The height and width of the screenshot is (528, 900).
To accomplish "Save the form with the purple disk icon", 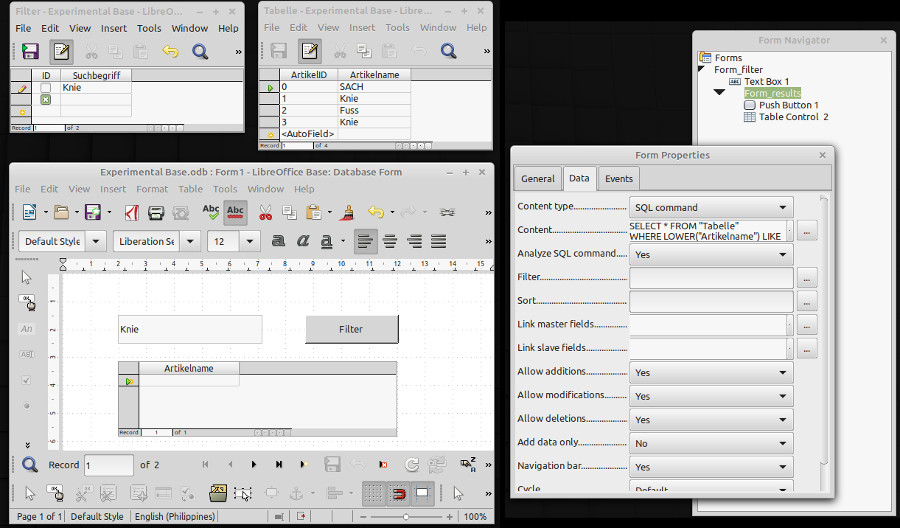I will [x=92, y=212].
